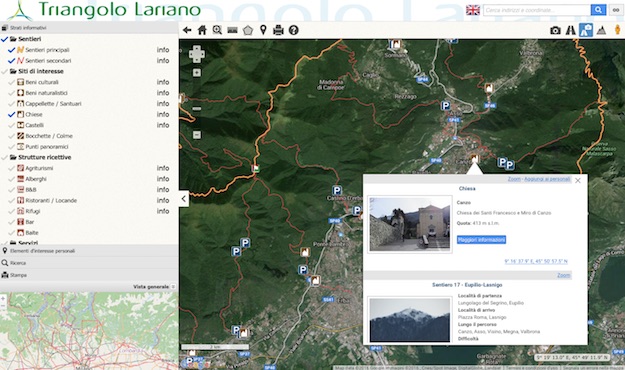This screenshot has width=625, height=370.
Task: Click the back arrow toolbar icon
Action: (187, 30)
